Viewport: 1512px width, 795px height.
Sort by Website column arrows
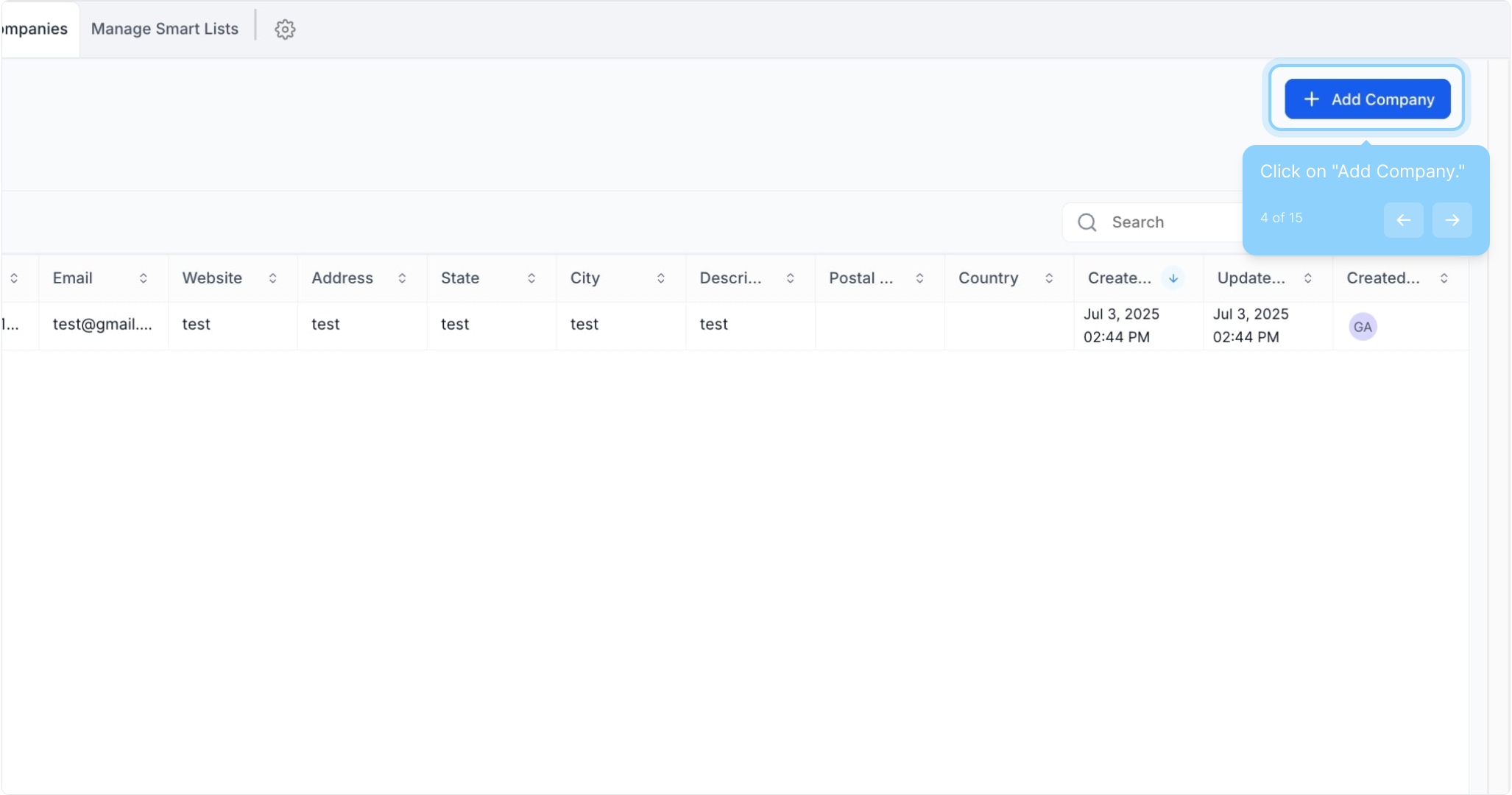[x=272, y=278]
